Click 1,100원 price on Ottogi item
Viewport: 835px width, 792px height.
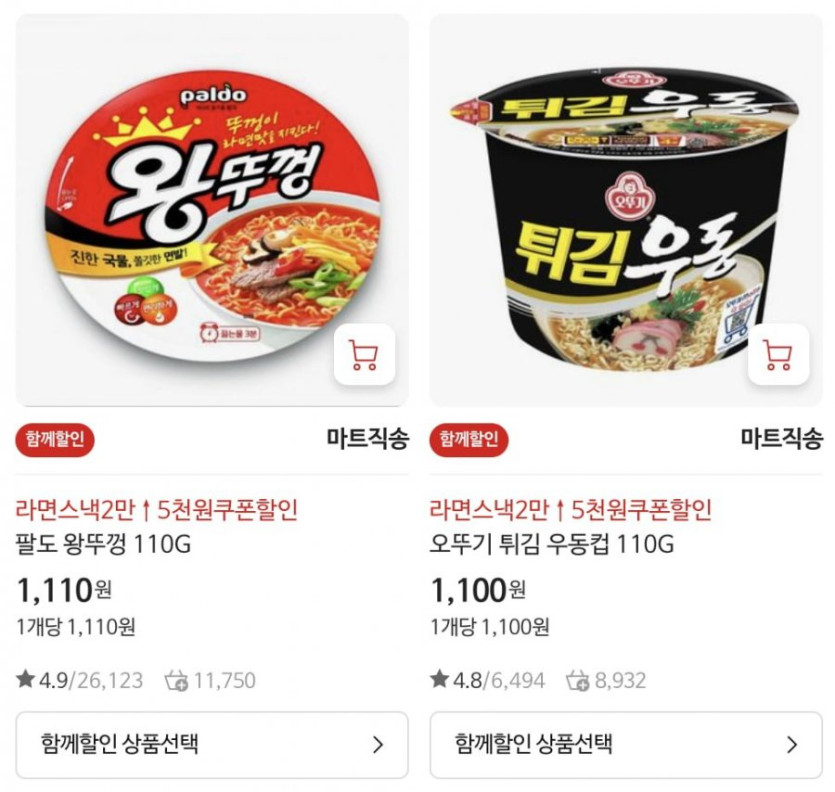478,590
